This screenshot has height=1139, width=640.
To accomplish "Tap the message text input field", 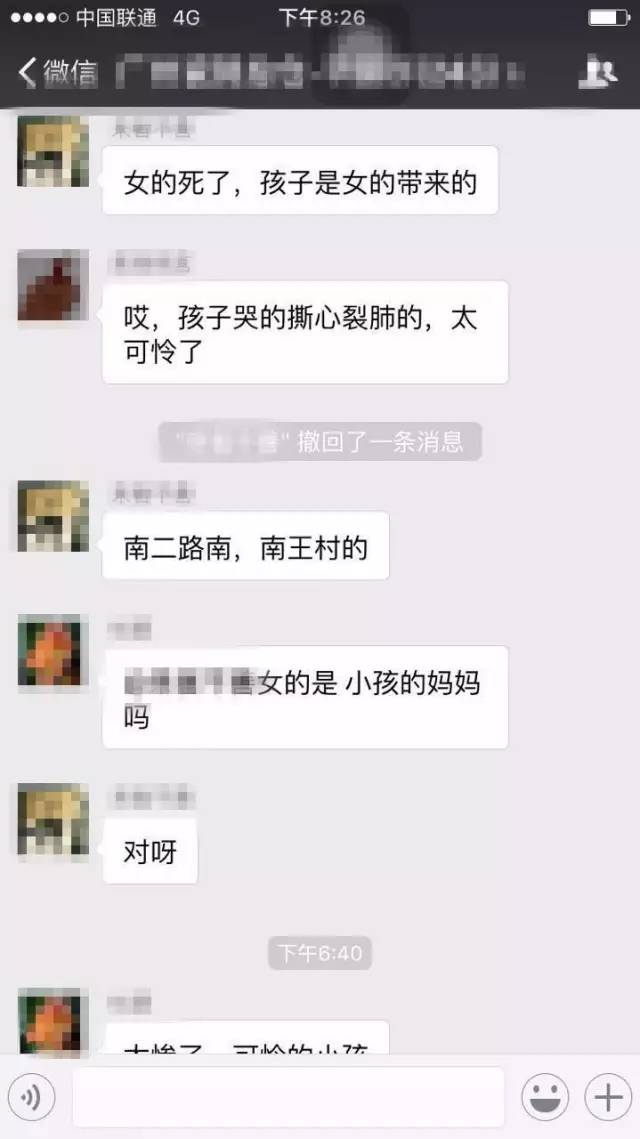I will (288, 1097).
